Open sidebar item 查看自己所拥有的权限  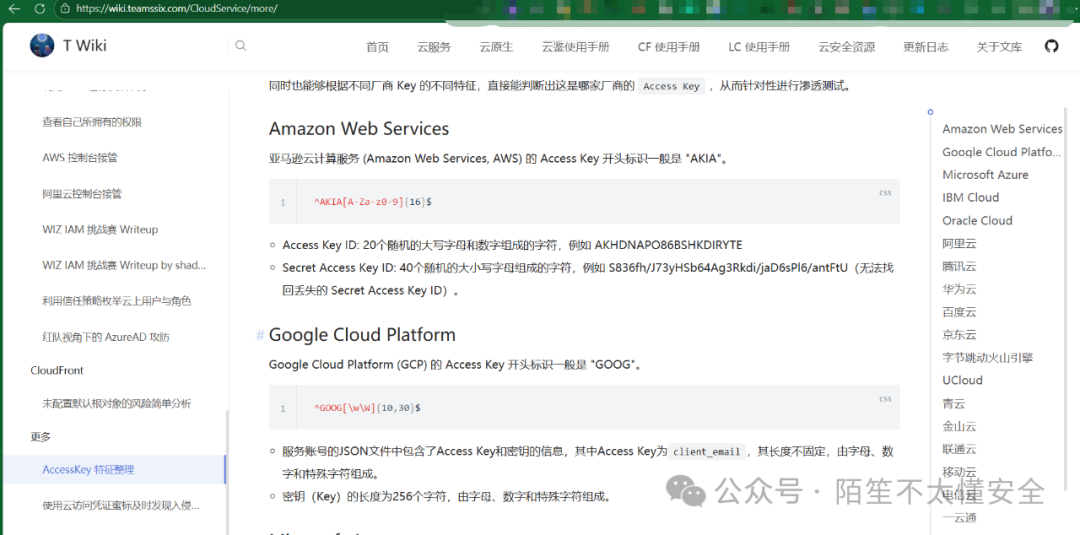[x=92, y=122]
